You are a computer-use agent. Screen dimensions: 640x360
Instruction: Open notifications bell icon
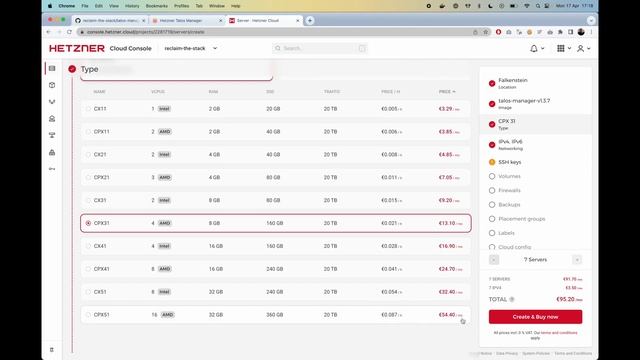click(x=534, y=48)
